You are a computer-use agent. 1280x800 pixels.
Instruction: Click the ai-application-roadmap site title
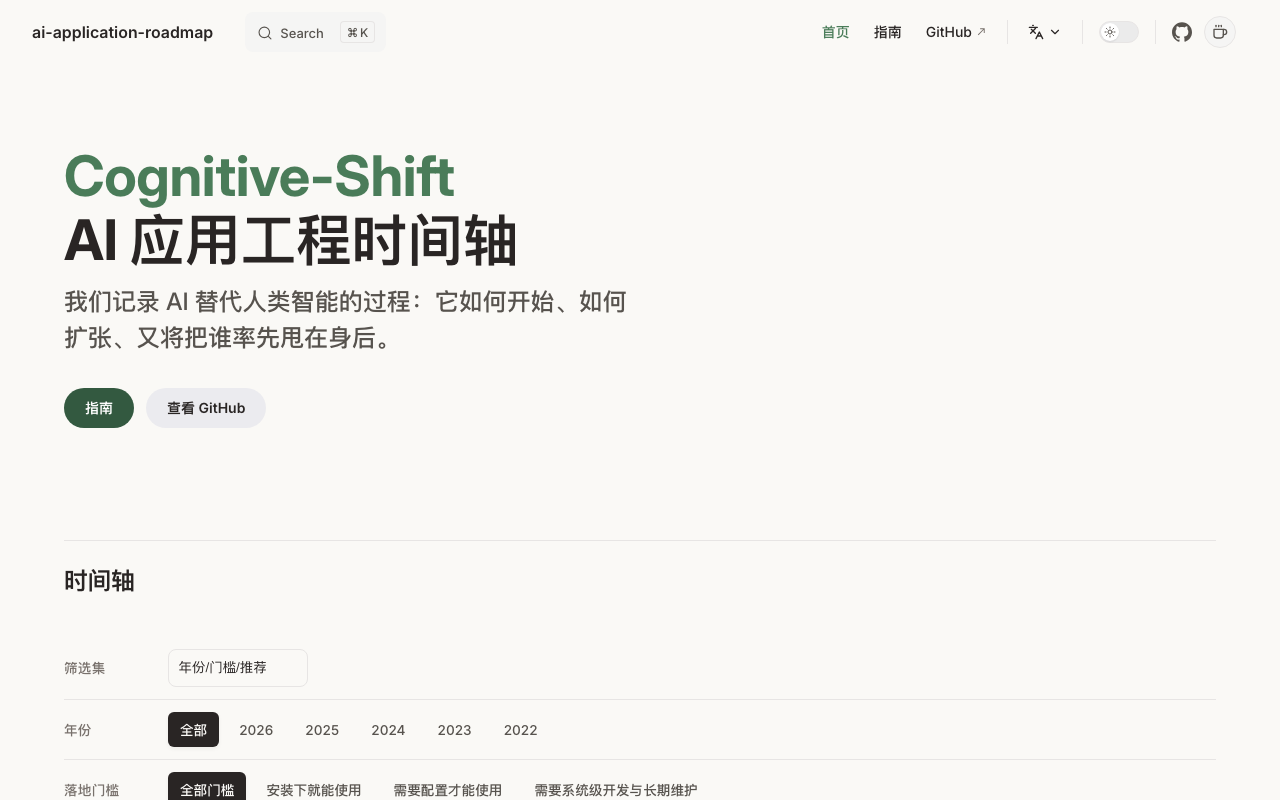point(122,32)
